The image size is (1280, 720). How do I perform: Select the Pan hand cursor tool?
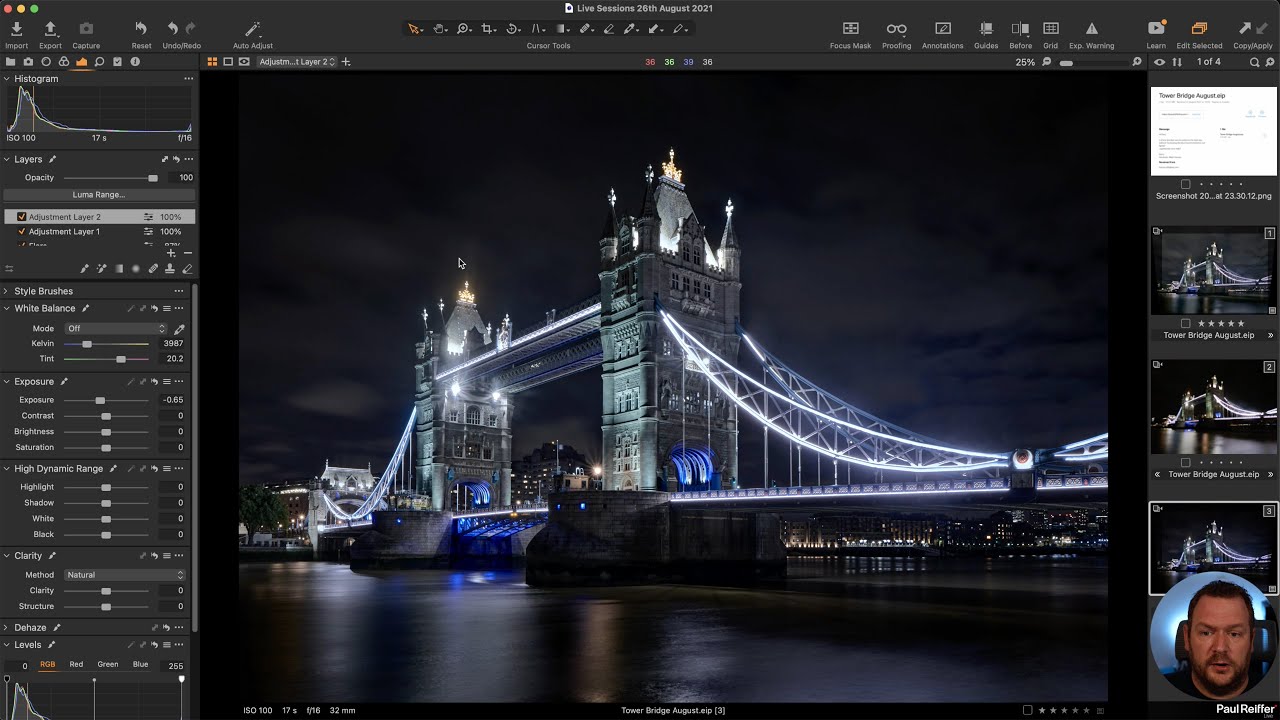coord(439,29)
